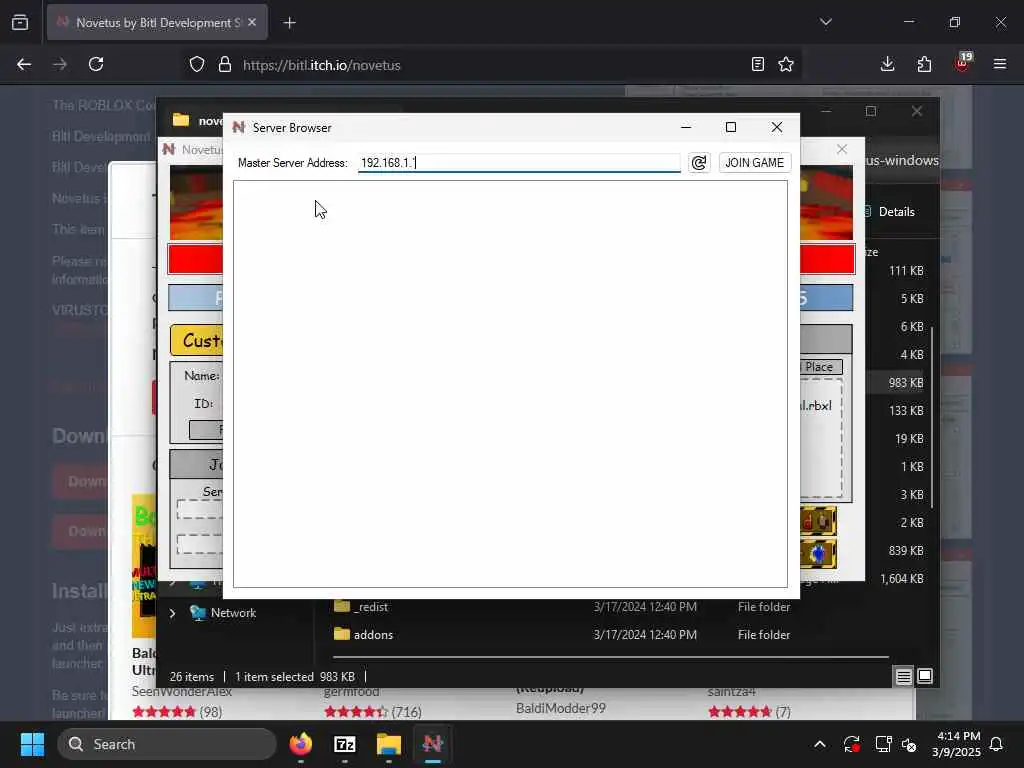Open the Firefox hamburger menu
The image size is (1024, 768).
[x=999, y=64]
